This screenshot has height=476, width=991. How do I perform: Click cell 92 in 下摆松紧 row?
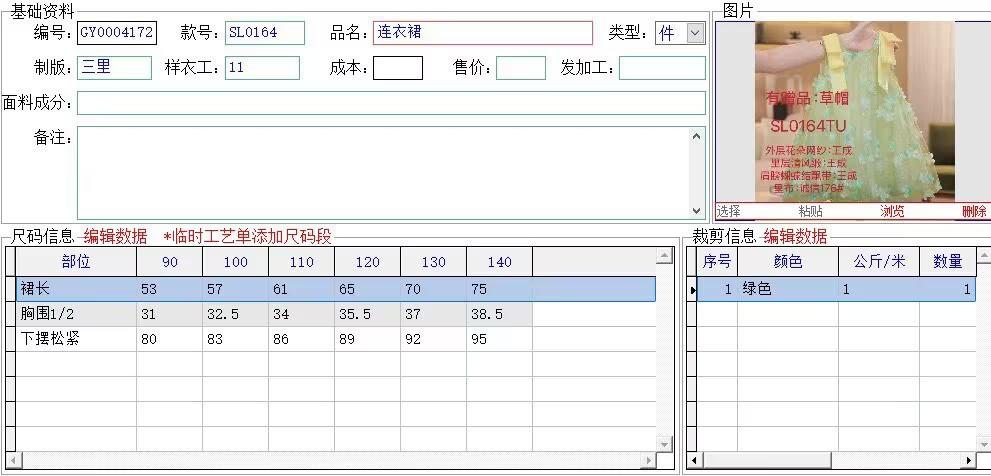point(434,339)
